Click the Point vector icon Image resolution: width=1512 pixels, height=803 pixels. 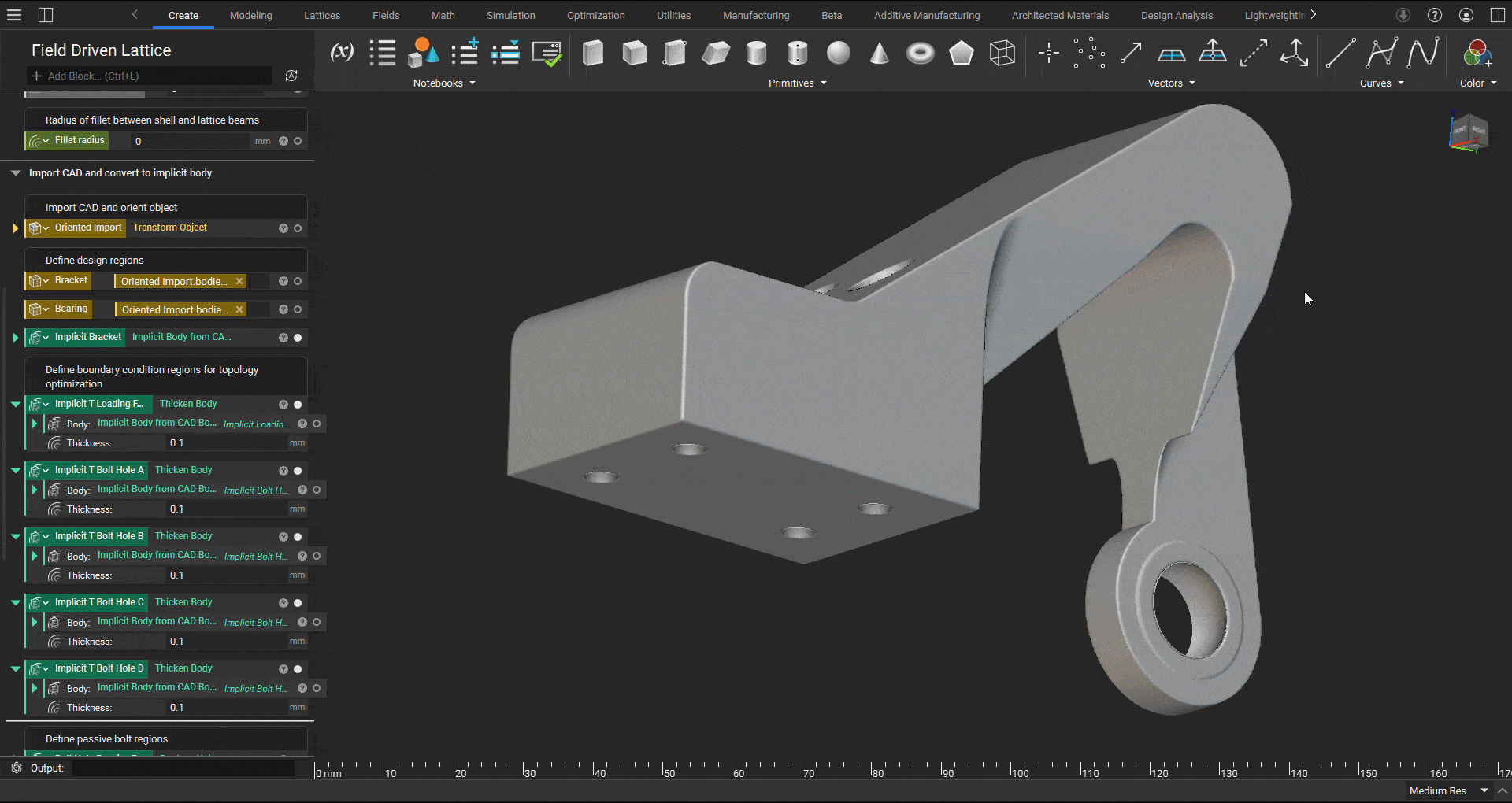[x=1049, y=53]
